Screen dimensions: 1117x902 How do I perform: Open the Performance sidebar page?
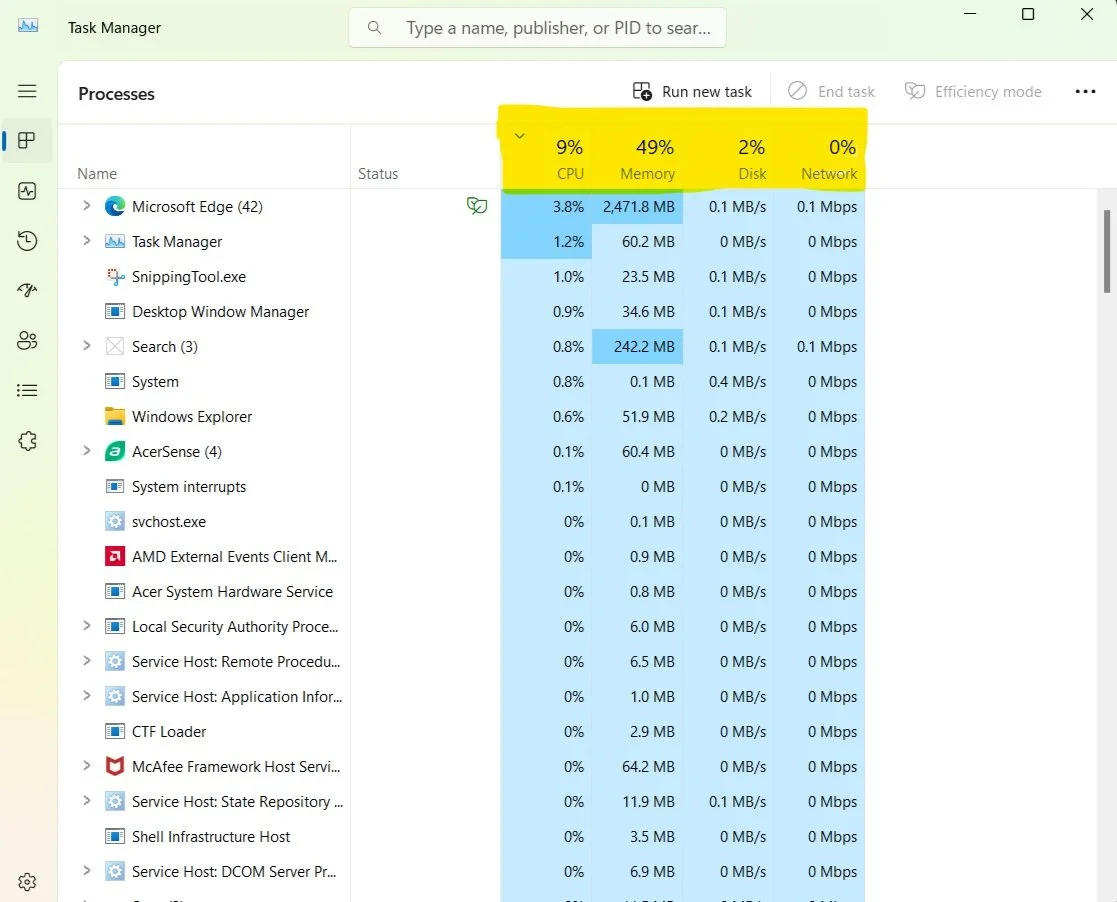27,191
